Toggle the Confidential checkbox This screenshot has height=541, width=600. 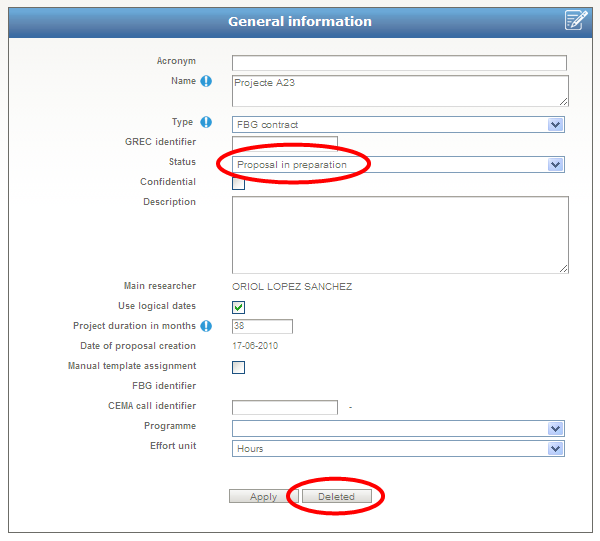(x=238, y=183)
